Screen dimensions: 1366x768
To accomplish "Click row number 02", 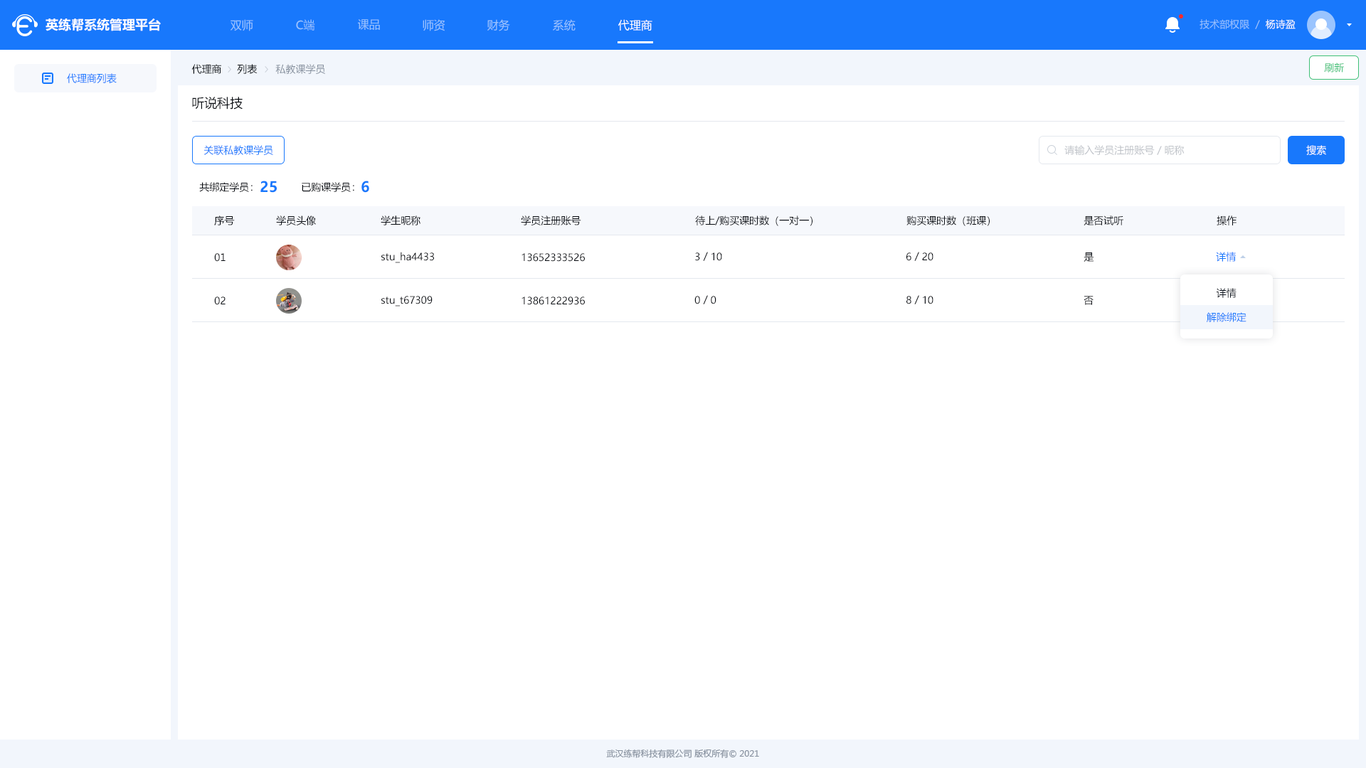I will click(220, 300).
